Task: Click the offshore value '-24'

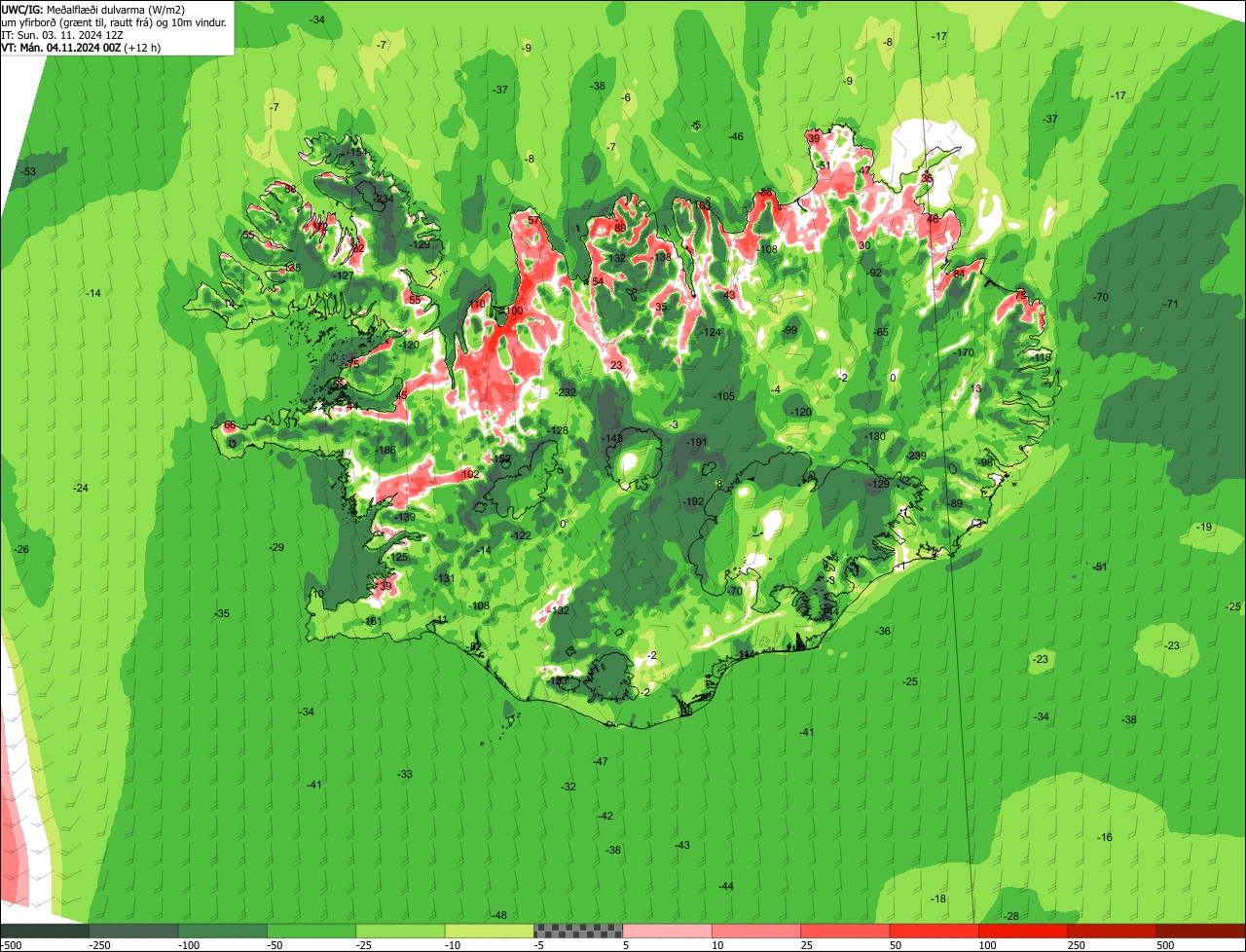Action: [81, 487]
